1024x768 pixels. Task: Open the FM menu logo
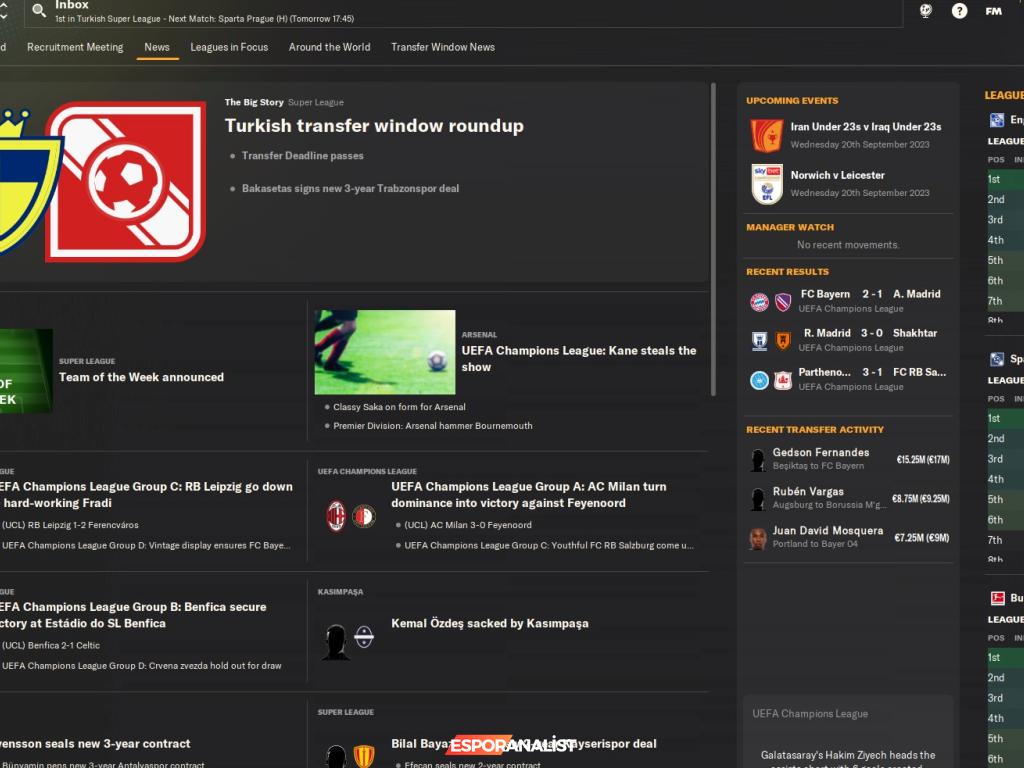[x=993, y=11]
